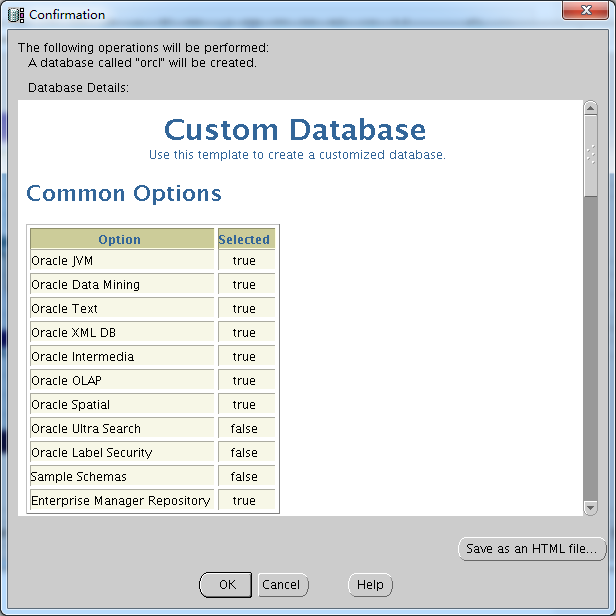Screen dimensions: 616x616
Task: Click the false value for Ultra Search
Action: (x=244, y=429)
